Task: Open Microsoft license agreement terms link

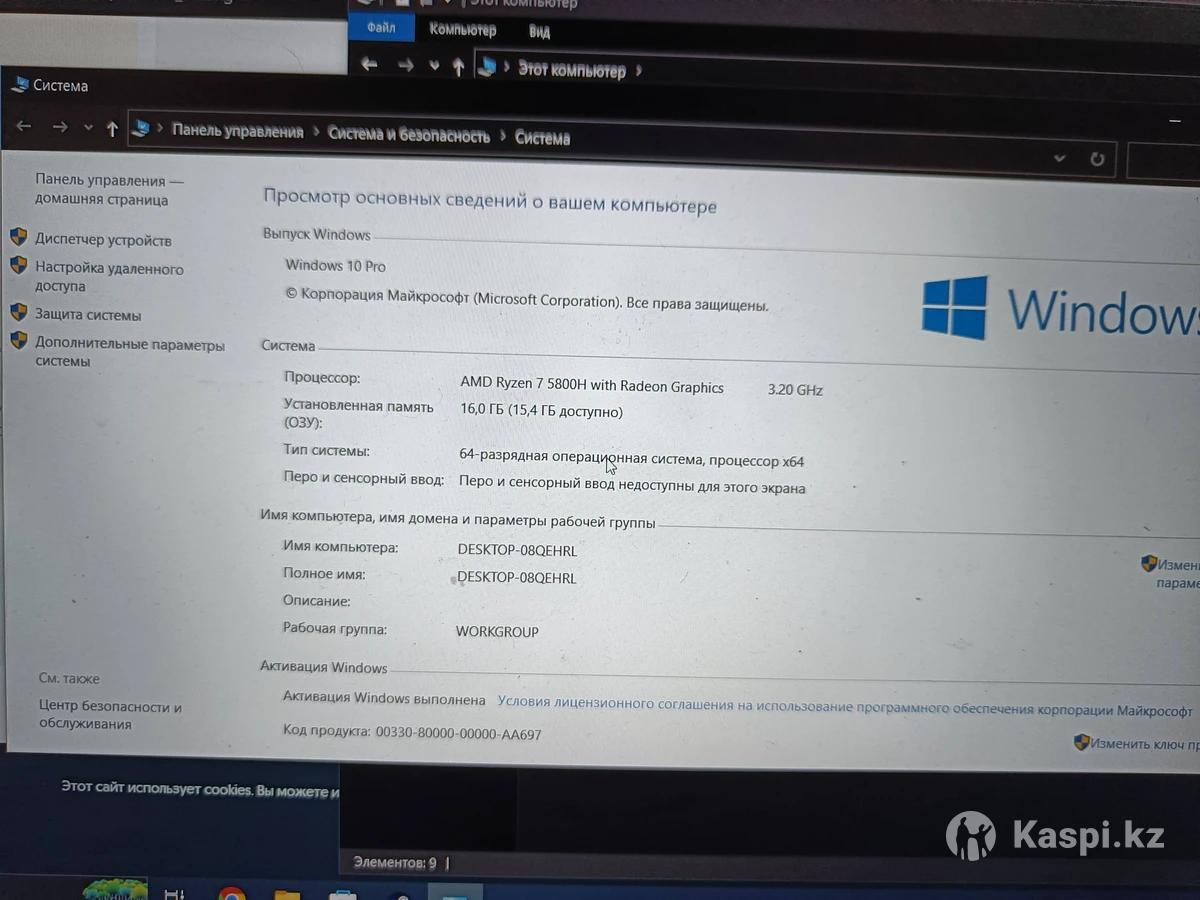Action: [x=845, y=707]
